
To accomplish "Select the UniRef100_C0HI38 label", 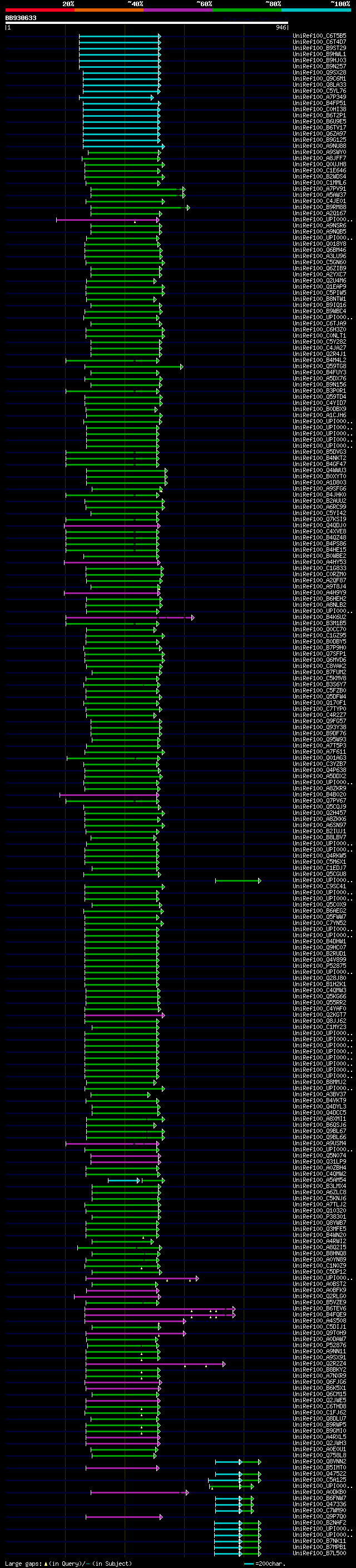I will (x=319, y=110).
